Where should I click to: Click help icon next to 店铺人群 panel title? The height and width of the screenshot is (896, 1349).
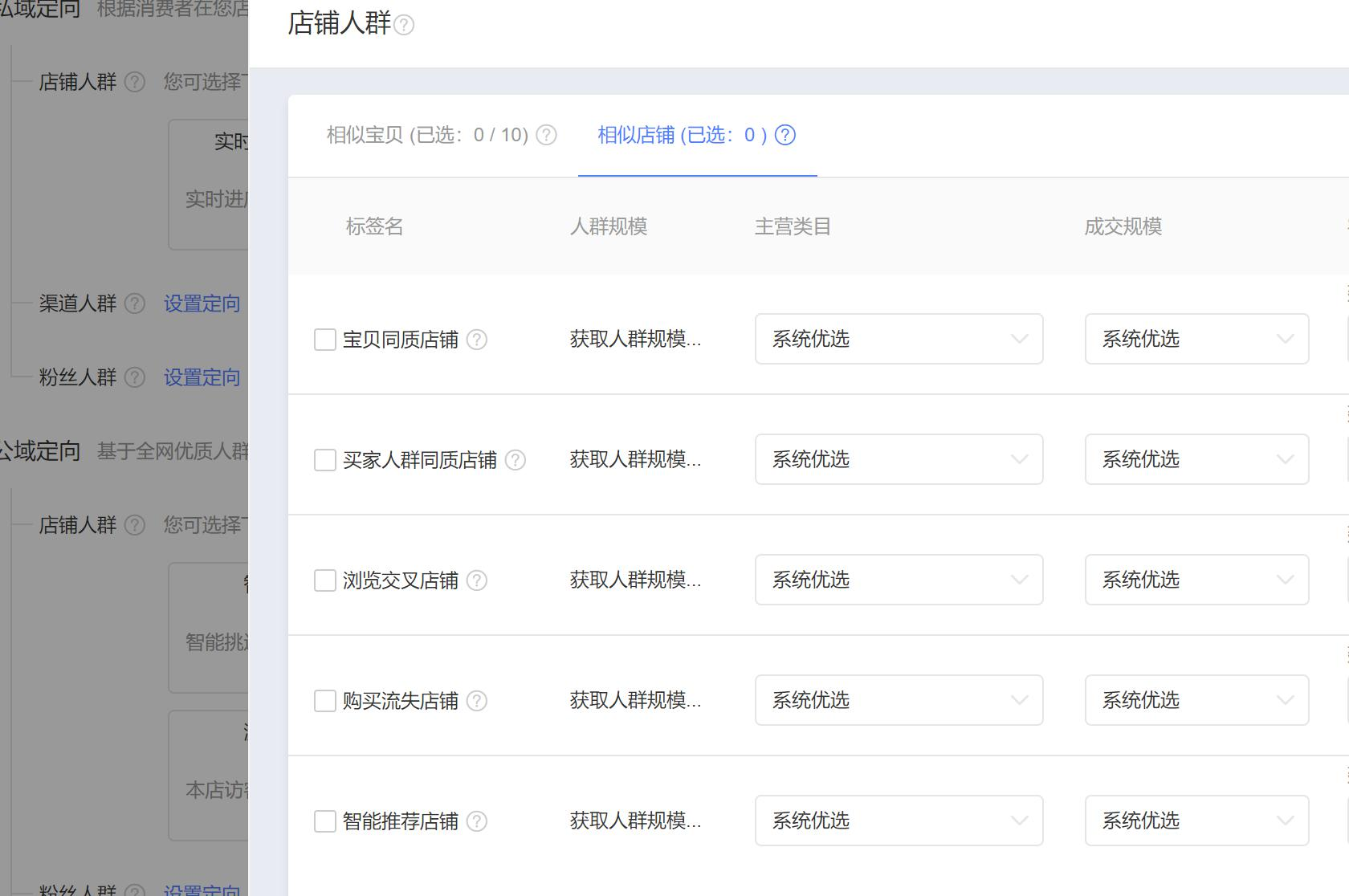(405, 26)
